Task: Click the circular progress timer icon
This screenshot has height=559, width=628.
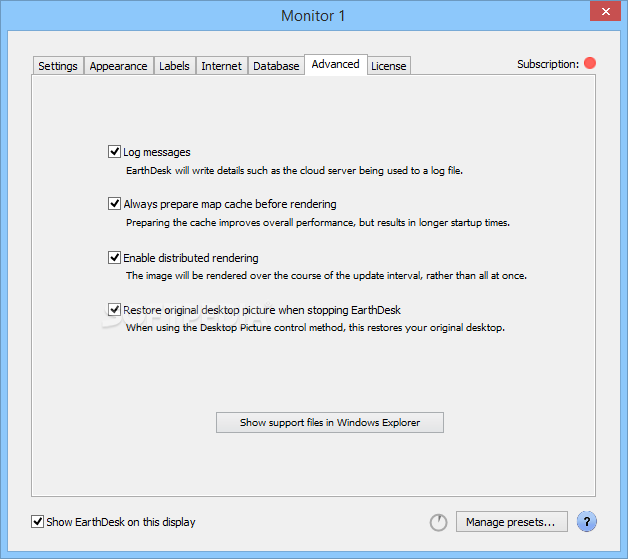Action: coord(439,523)
